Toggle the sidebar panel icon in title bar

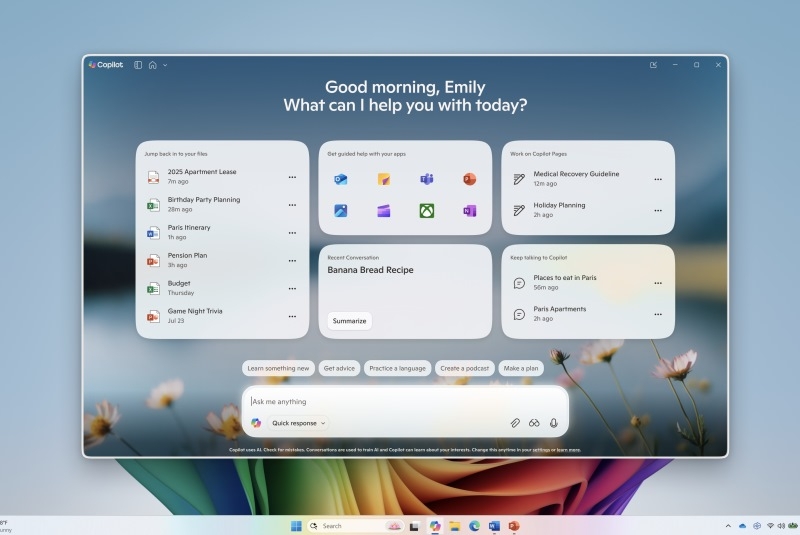[x=138, y=65]
